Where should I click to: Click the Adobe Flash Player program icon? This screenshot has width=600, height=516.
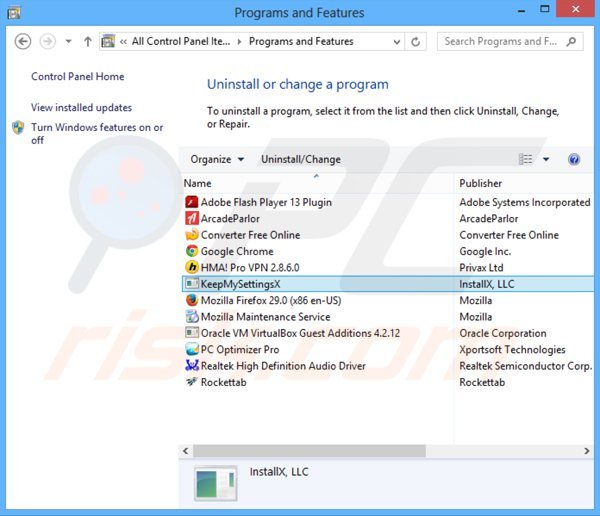pos(192,202)
